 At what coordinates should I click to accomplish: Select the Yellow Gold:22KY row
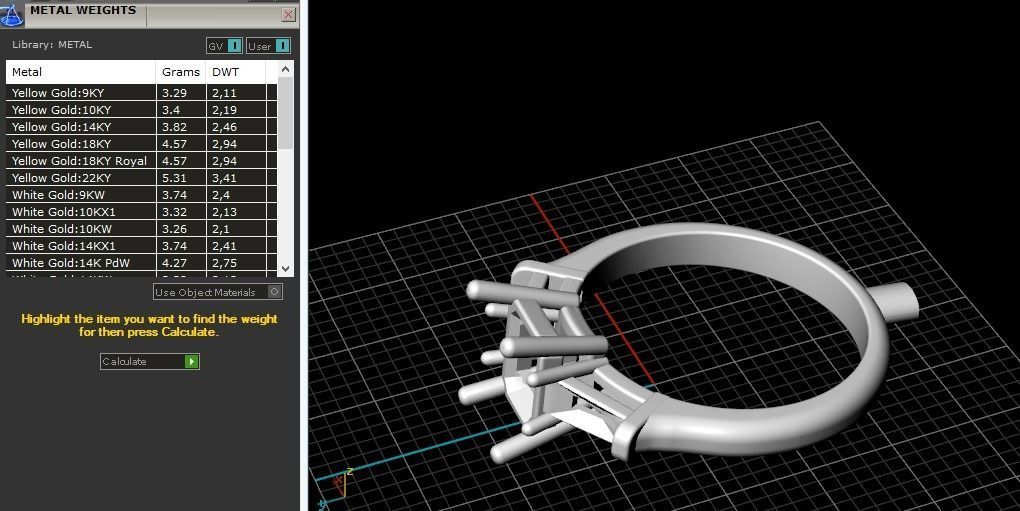[x=141, y=177]
